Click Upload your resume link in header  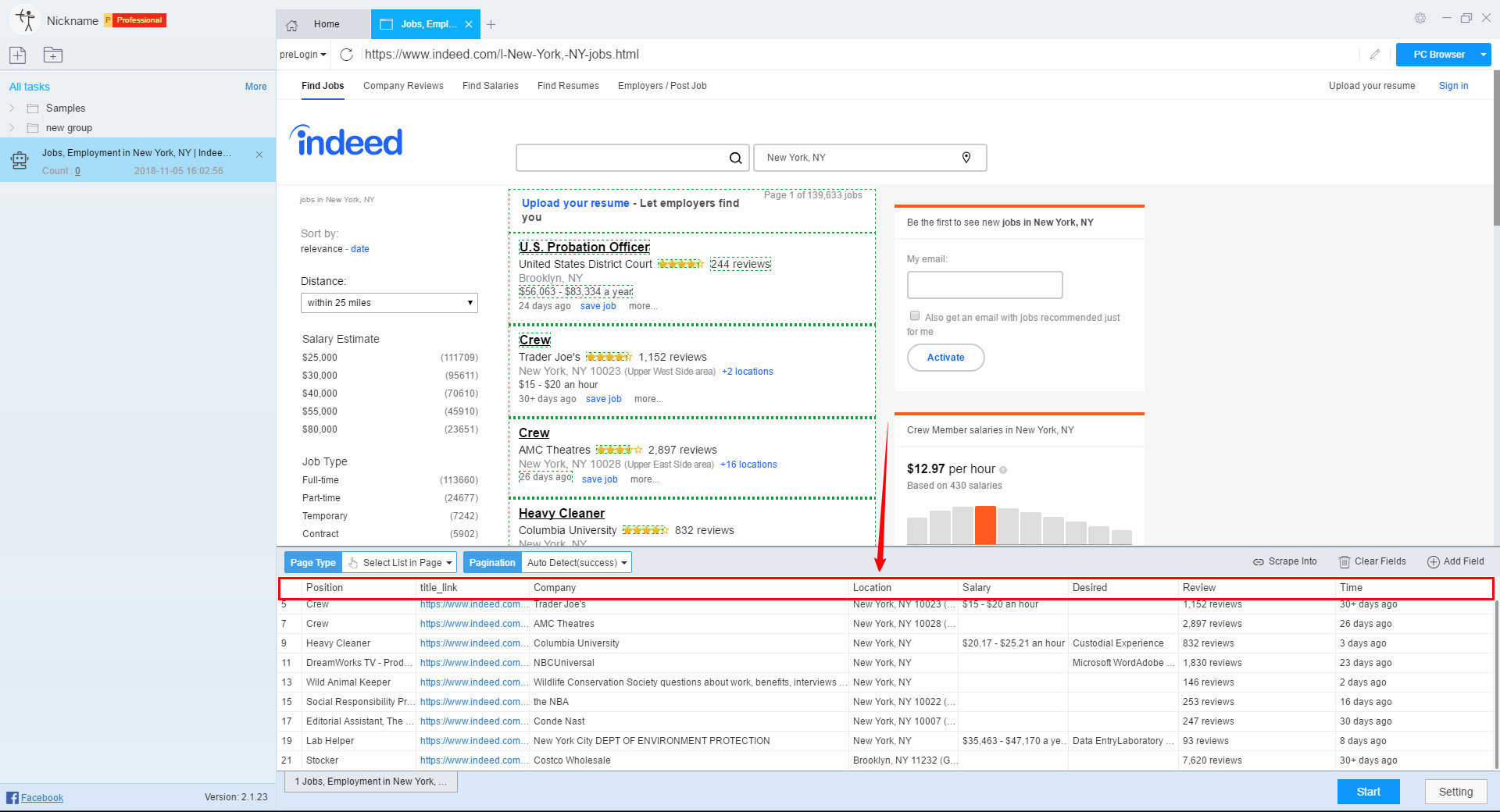pos(1372,86)
